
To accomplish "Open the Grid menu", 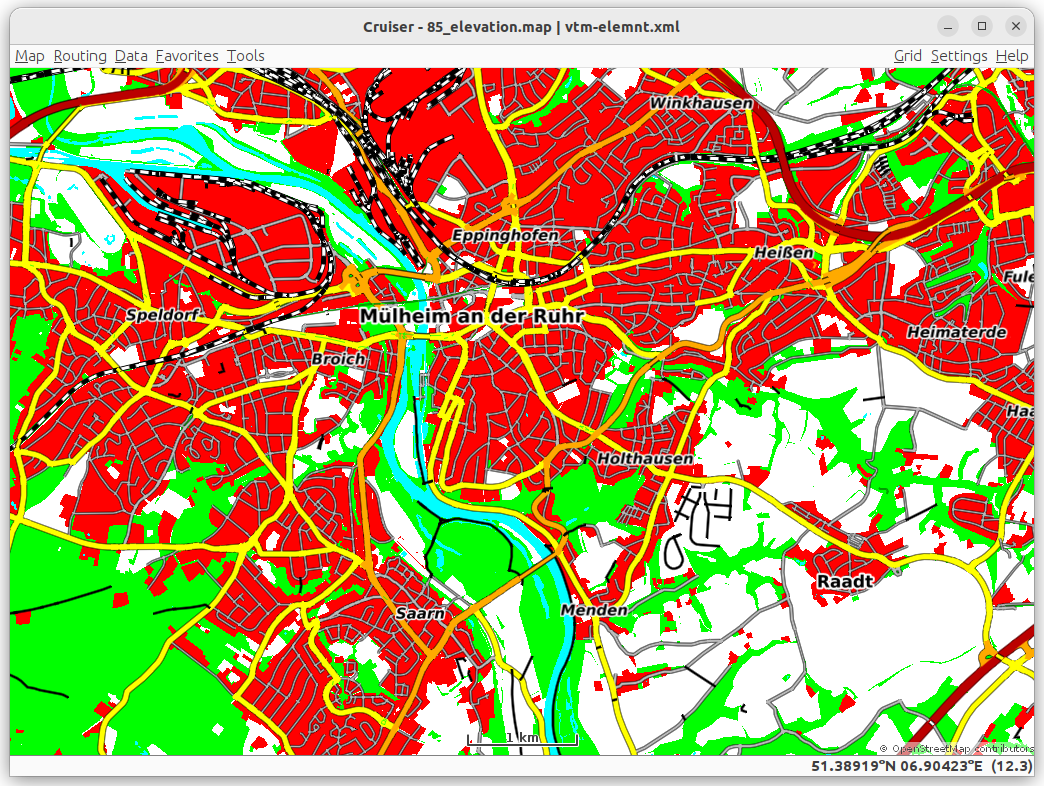I will coord(907,56).
